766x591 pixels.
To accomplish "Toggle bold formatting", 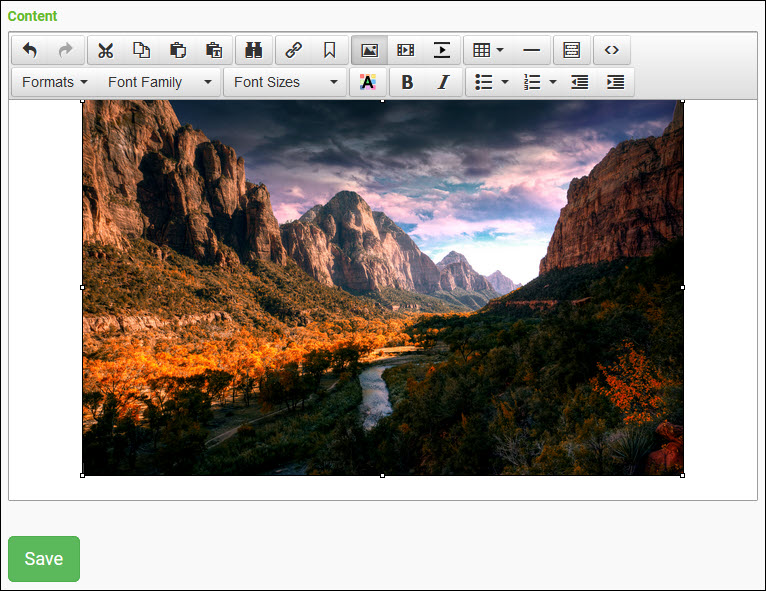I will pyautogui.click(x=407, y=82).
